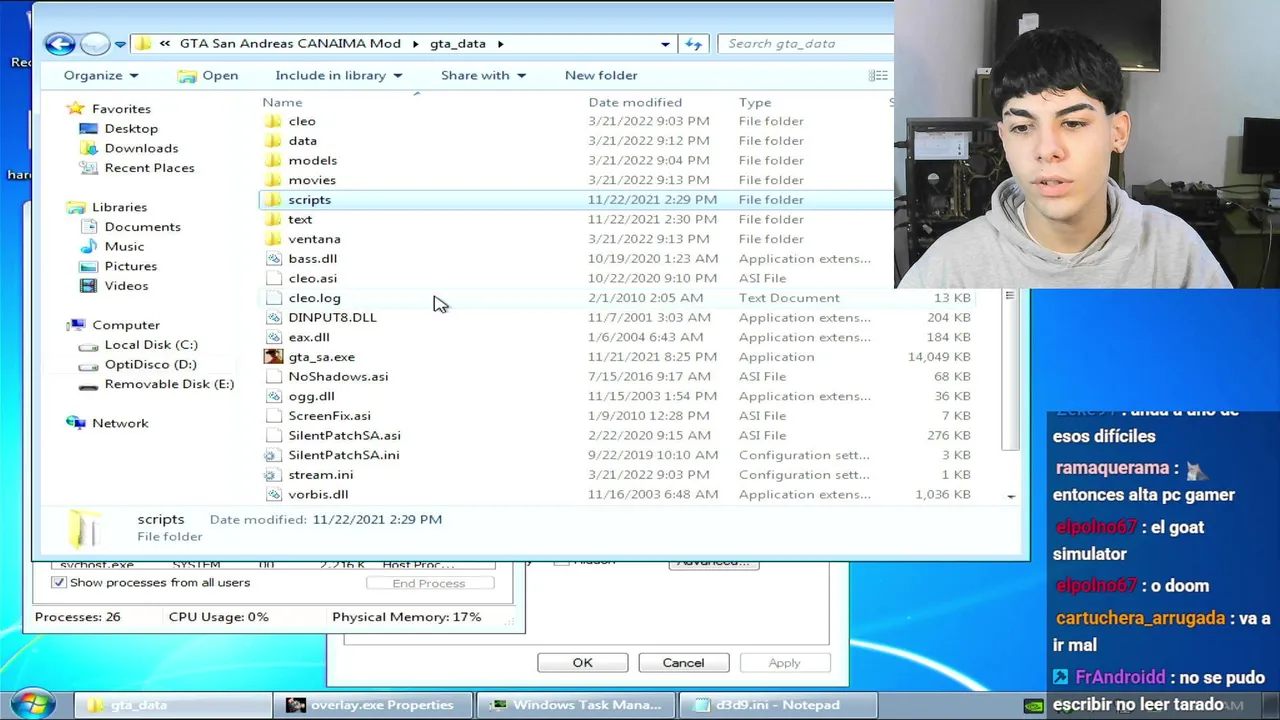The width and height of the screenshot is (1280, 720).
Task: Open the Pictures library
Action: click(130, 266)
